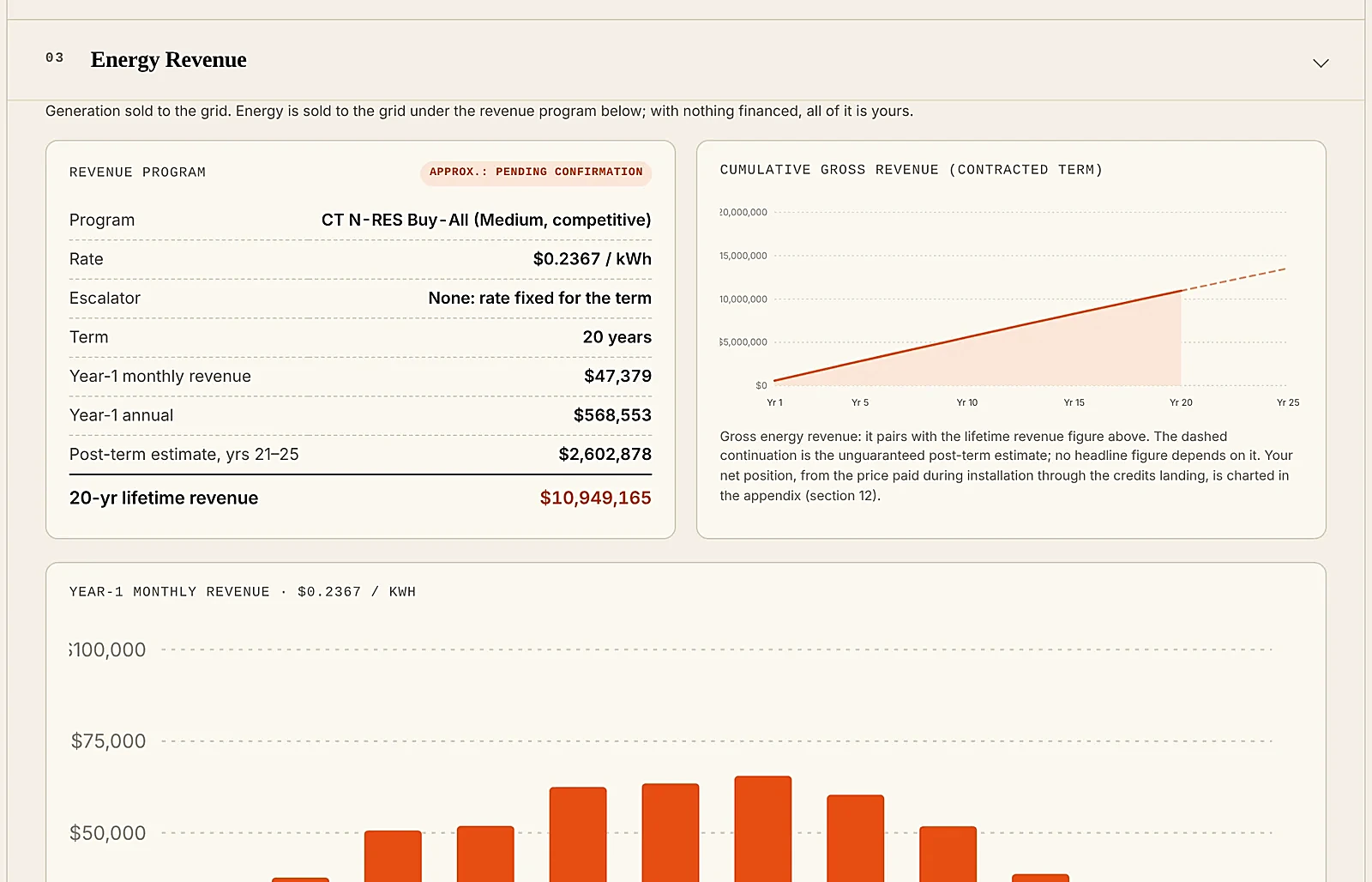Click the 'Yr 5' axis label
Screen dimensions: 1372x882
click(x=860, y=402)
